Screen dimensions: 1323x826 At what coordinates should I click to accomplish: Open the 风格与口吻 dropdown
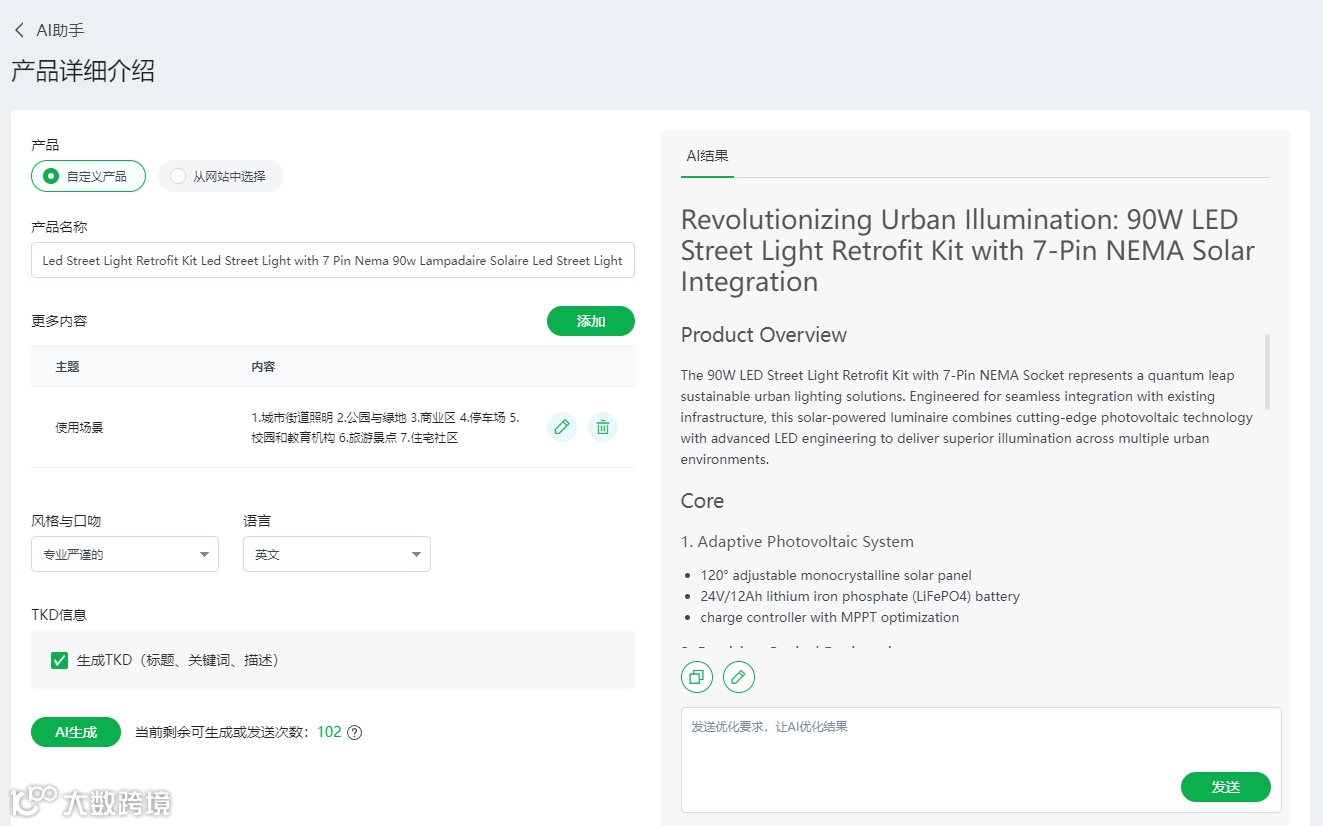pos(125,554)
